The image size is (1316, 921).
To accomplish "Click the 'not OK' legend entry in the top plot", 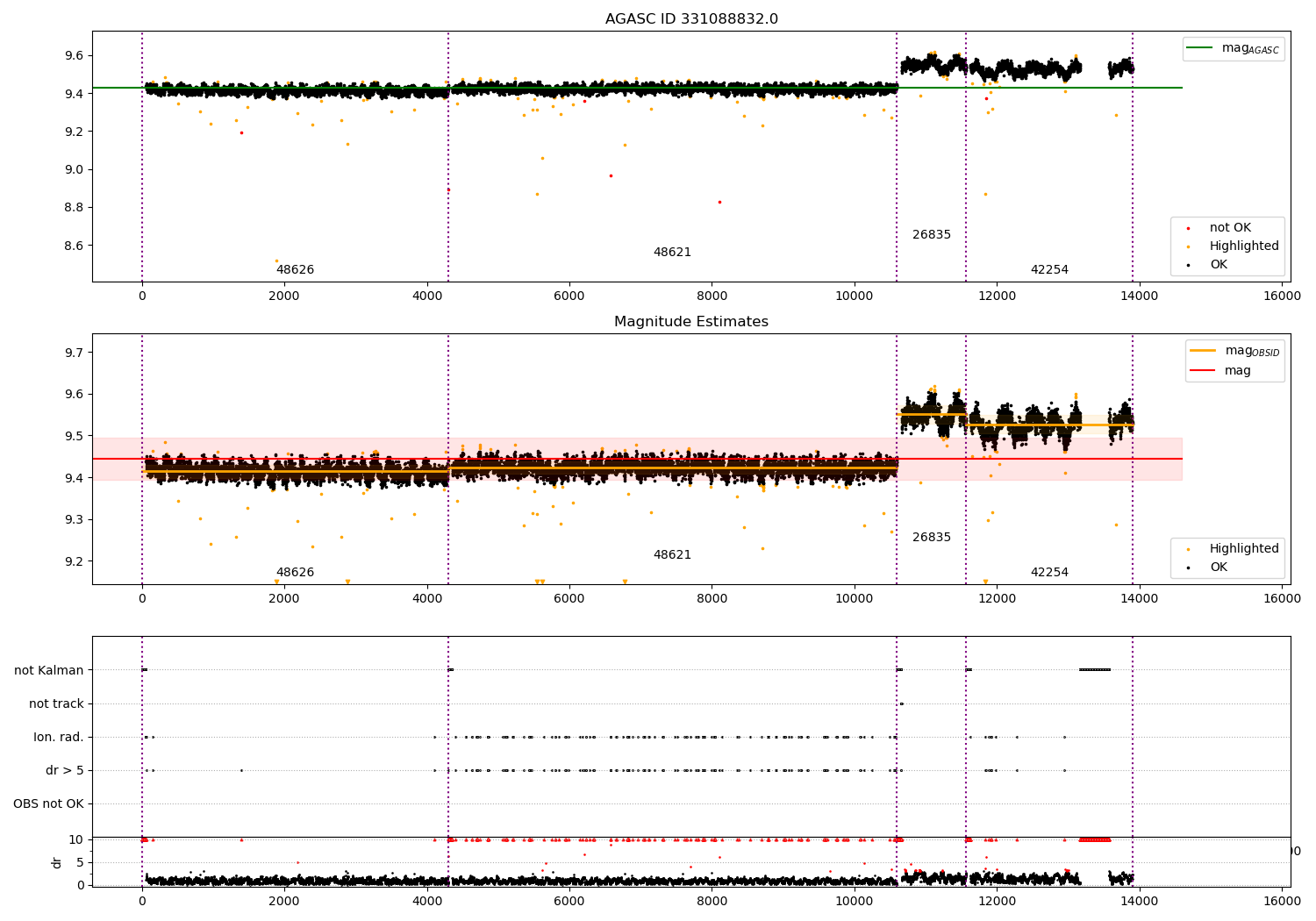I will click(1230, 228).
